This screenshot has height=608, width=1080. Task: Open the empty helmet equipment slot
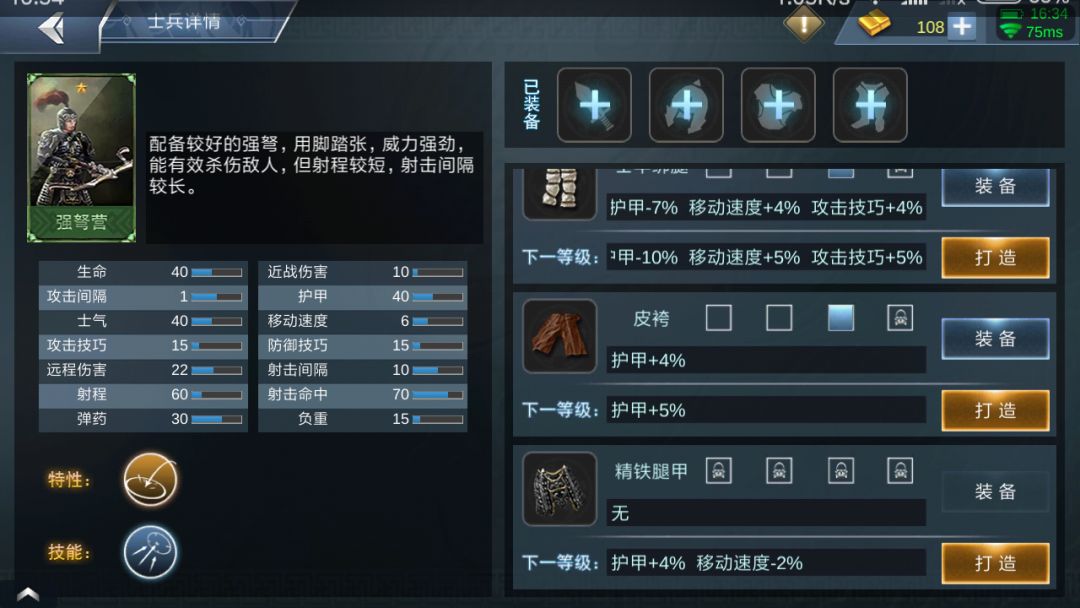[686, 105]
